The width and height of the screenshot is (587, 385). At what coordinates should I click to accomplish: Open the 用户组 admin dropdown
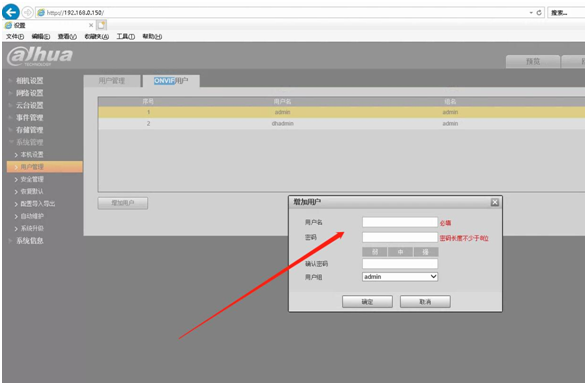click(x=400, y=277)
